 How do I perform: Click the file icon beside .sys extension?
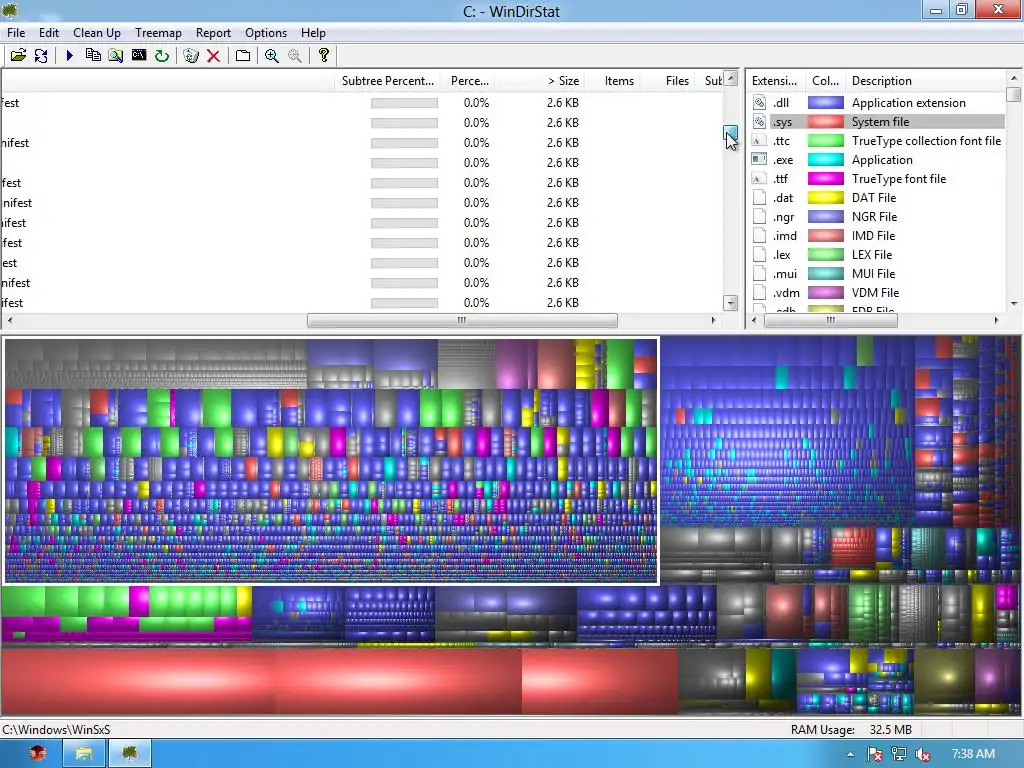click(x=759, y=121)
